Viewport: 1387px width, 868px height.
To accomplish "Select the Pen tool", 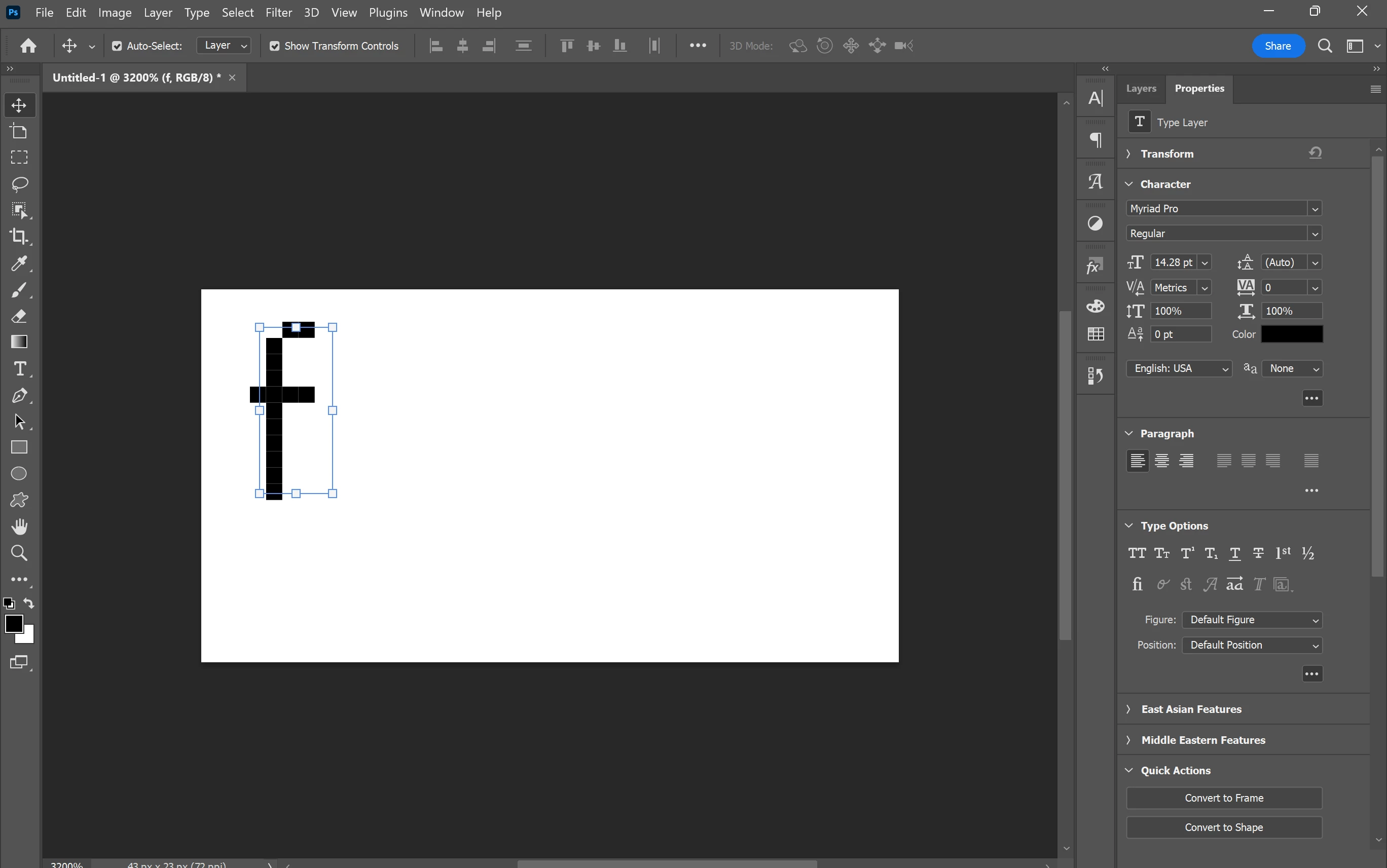I will (20, 396).
